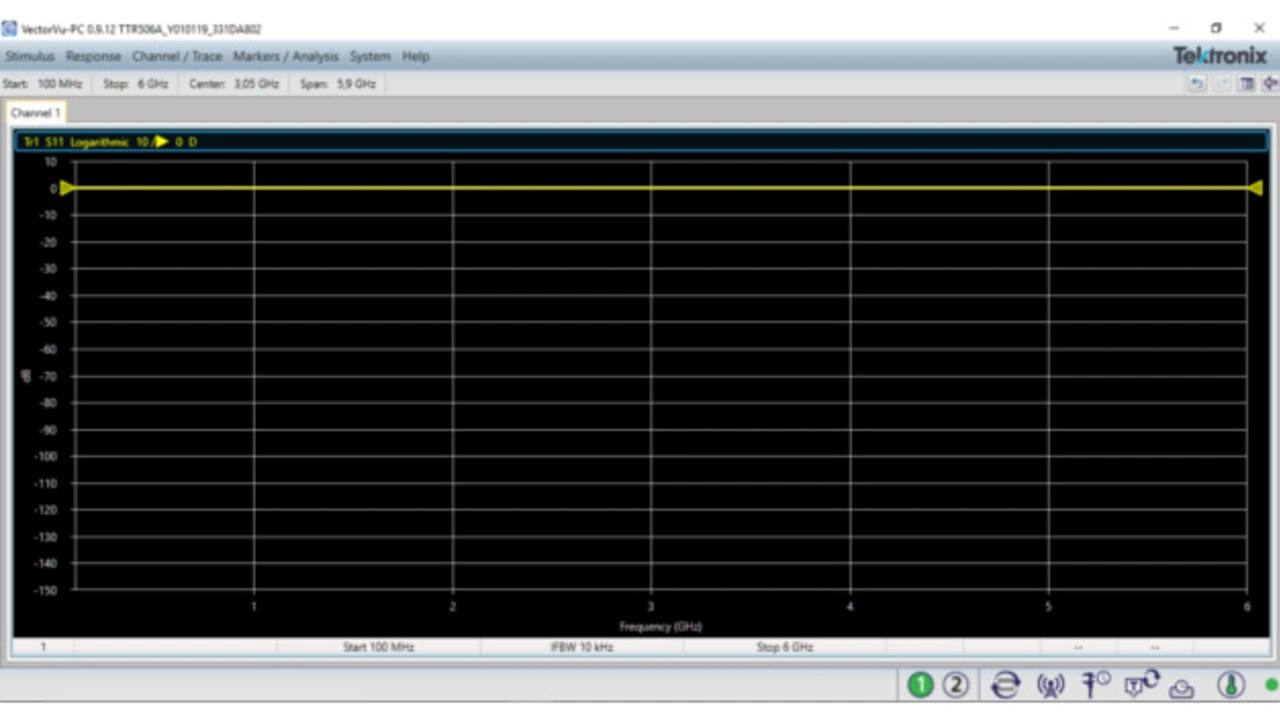
Task: Click the IFBW 10 kHz status cell
Action: point(581,647)
